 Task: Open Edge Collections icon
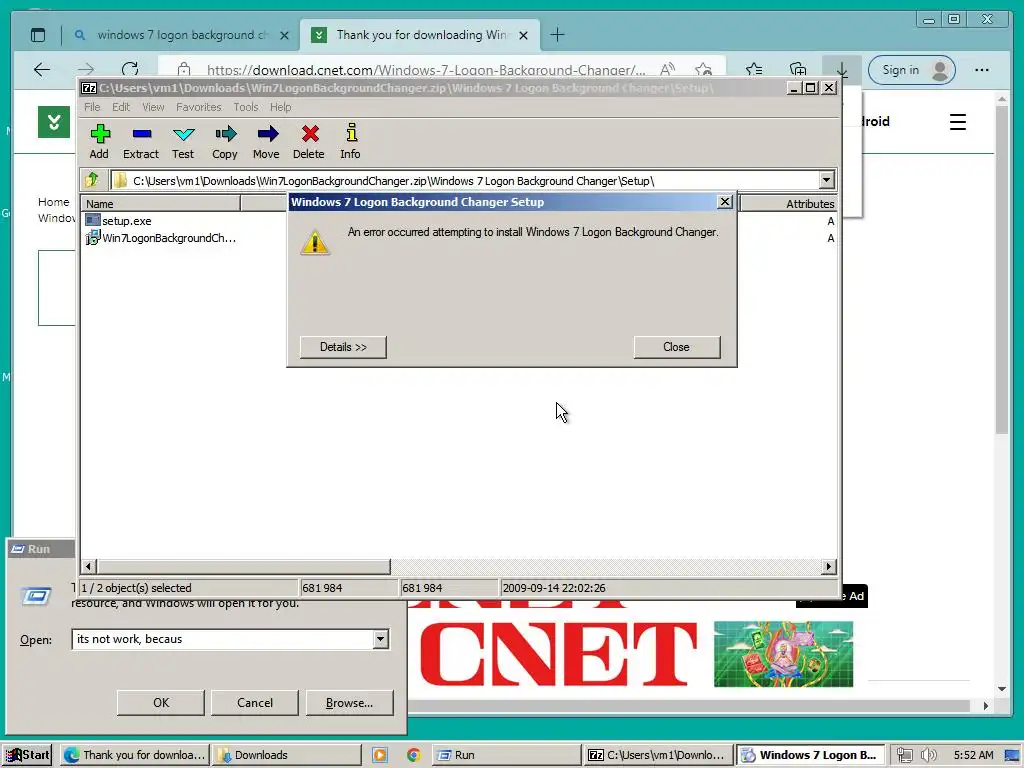797,70
